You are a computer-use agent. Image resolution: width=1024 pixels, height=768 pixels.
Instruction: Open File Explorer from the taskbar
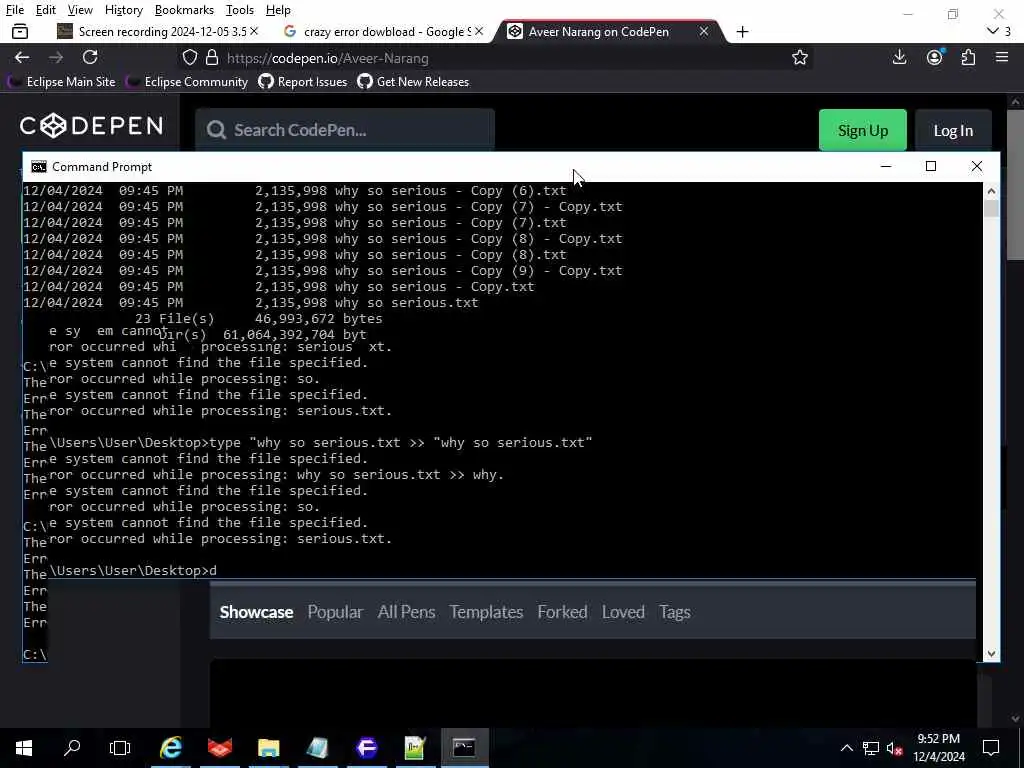(268, 748)
